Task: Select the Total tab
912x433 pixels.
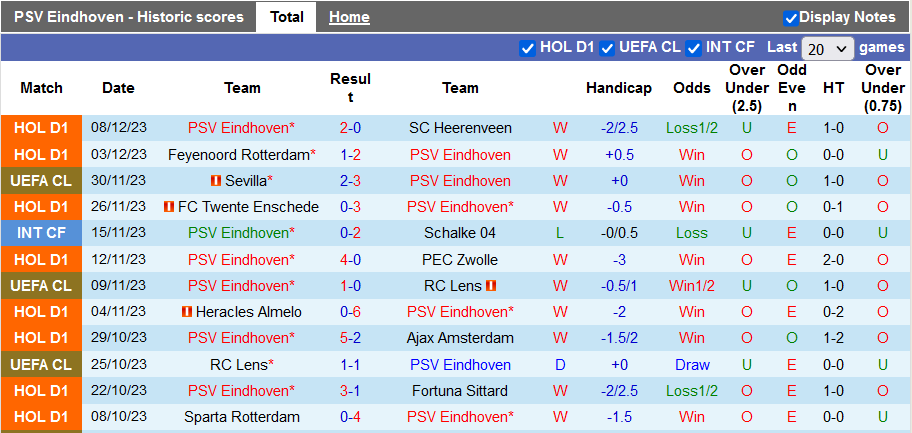Action: point(287,17)
